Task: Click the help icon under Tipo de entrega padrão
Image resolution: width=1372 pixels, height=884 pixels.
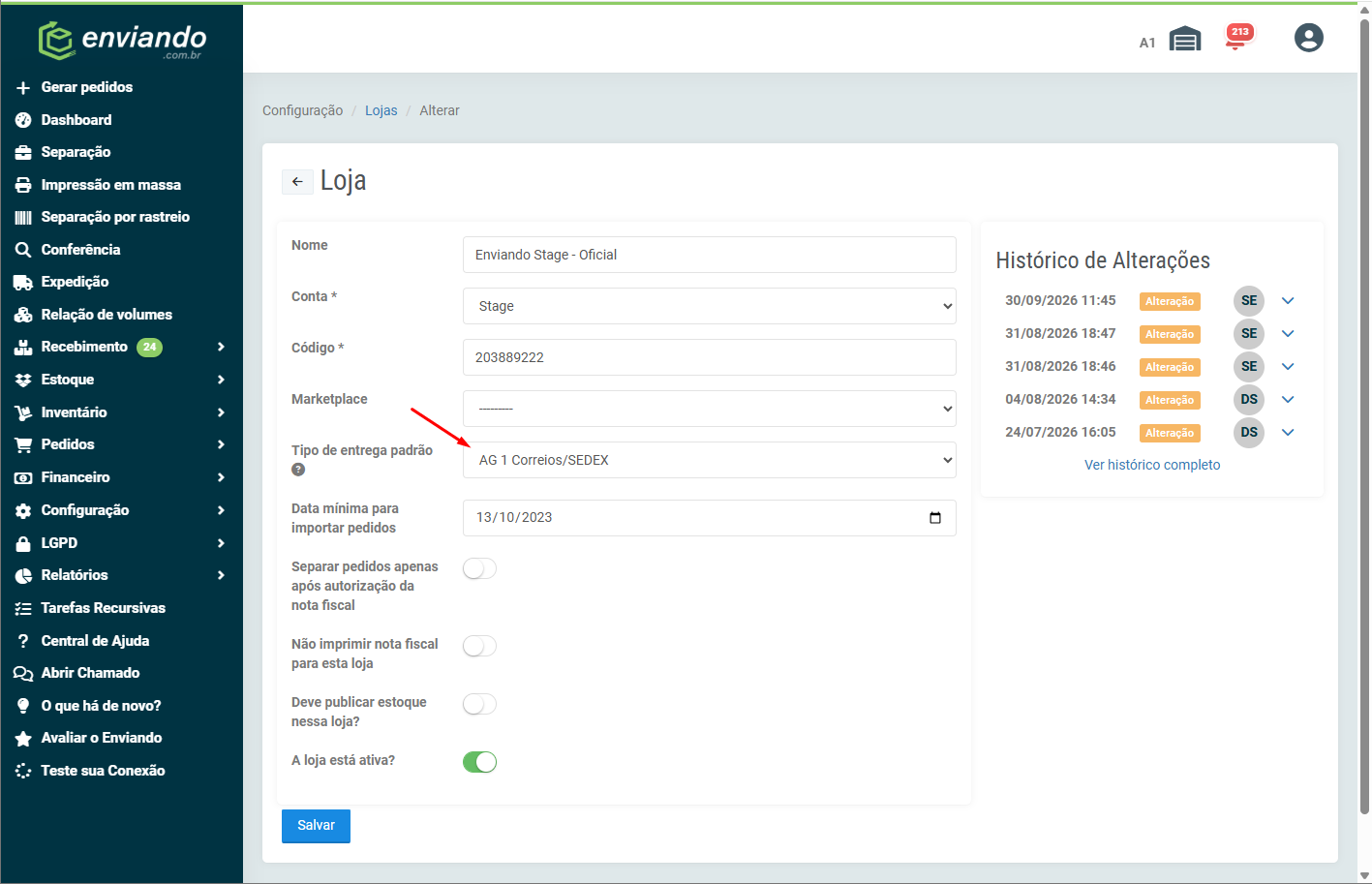Action: (298, 470)
